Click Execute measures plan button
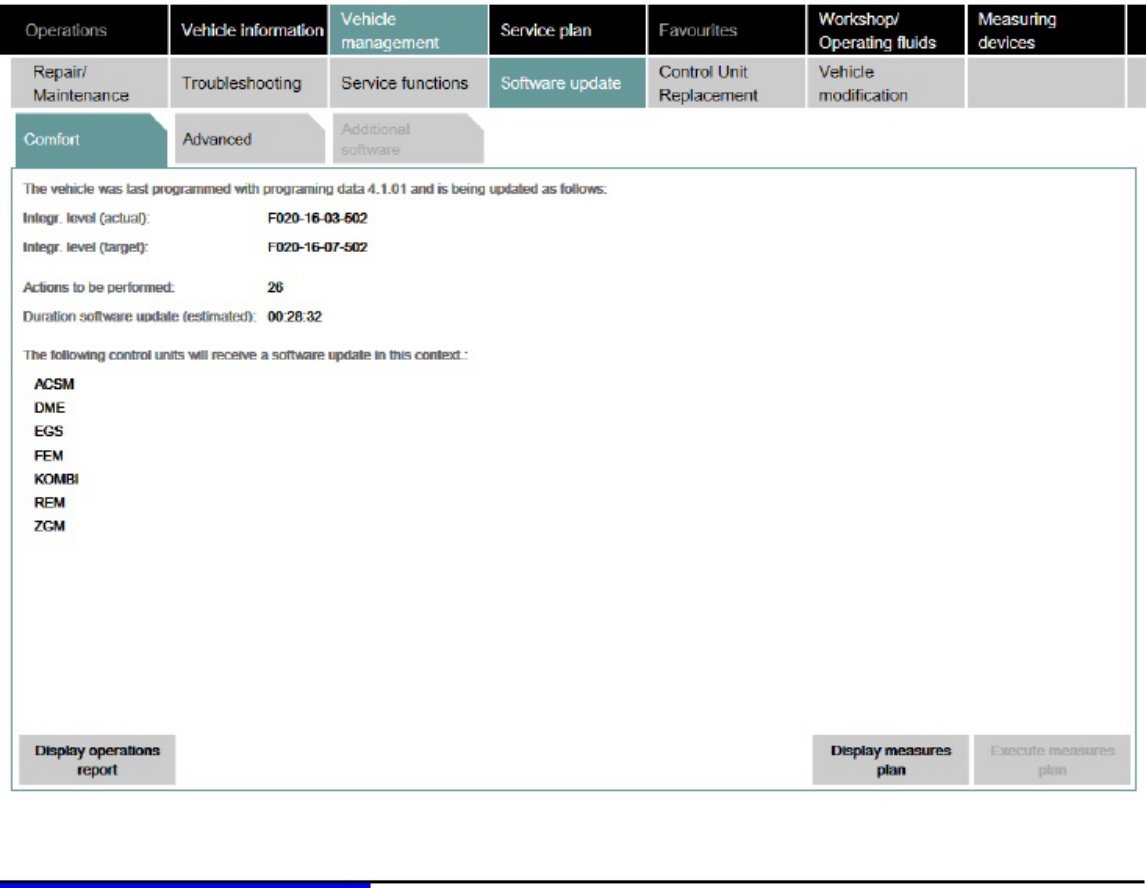 pos(1052,760)
